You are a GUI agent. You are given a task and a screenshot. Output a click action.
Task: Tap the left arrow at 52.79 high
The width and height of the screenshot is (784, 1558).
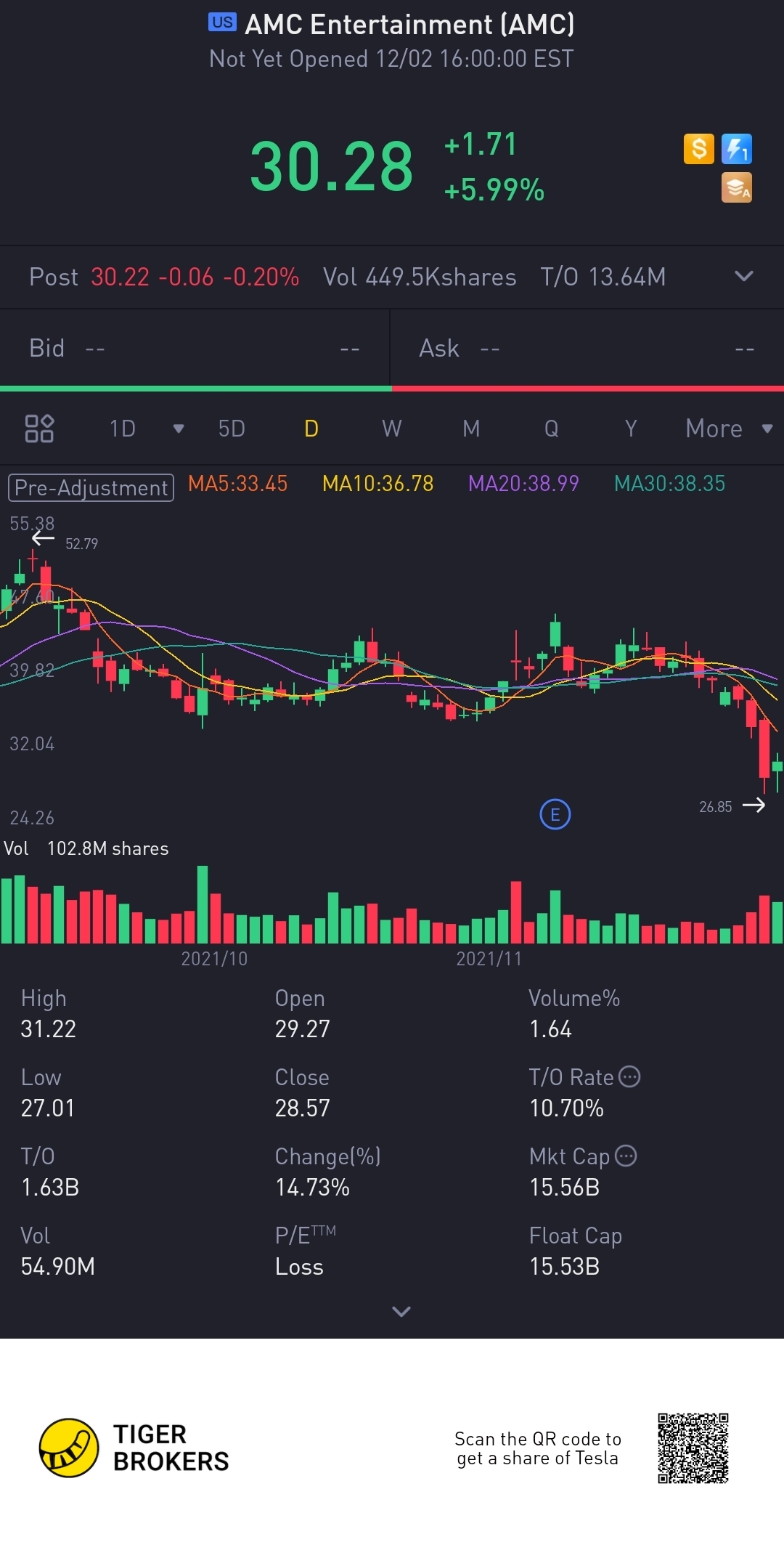coord(43,538)
